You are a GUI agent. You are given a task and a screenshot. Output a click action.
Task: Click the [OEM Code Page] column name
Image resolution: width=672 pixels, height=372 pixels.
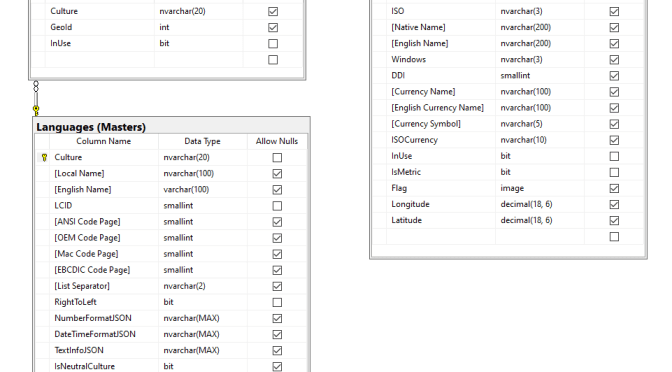click(x=104, y=238)
